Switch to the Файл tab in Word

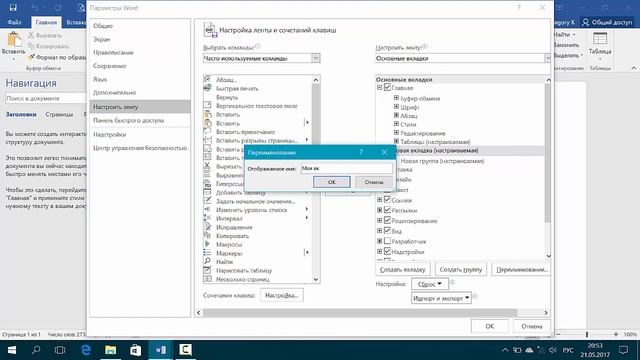15,22
